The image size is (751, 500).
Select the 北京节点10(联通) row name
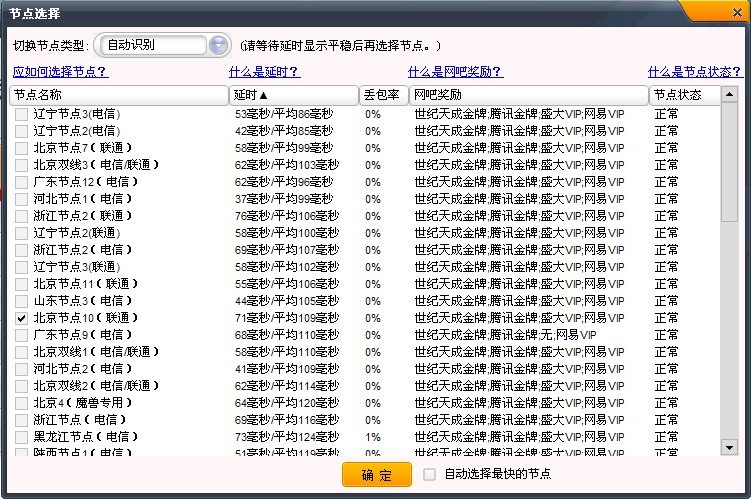(86, 318)
